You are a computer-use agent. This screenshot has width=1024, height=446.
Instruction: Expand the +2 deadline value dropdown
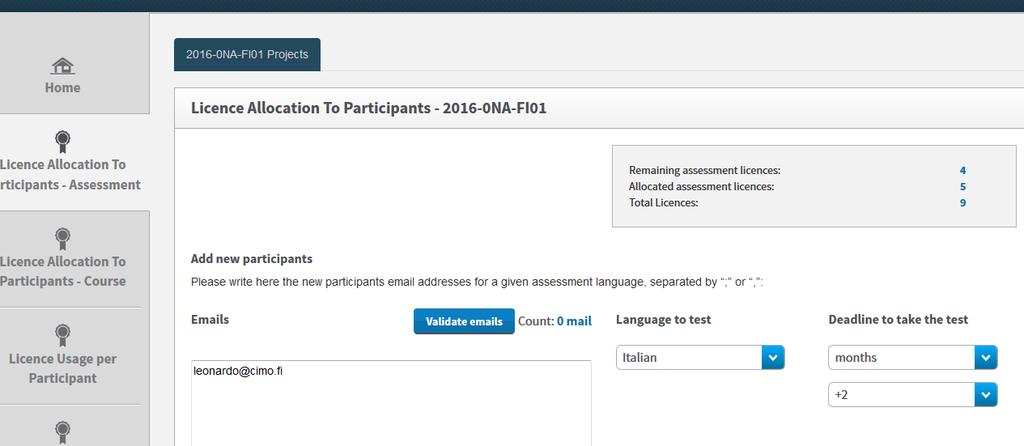pos(912,394)
